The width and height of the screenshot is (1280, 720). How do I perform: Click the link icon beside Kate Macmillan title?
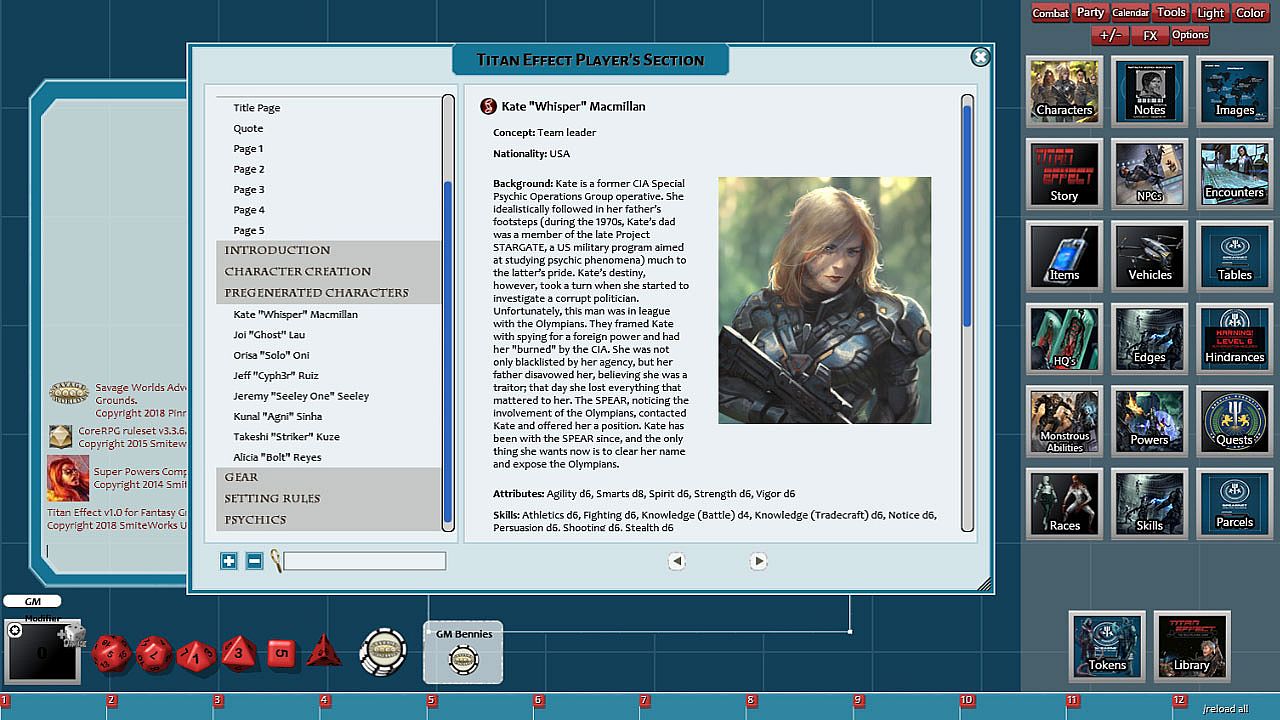[x=488, y=106]
